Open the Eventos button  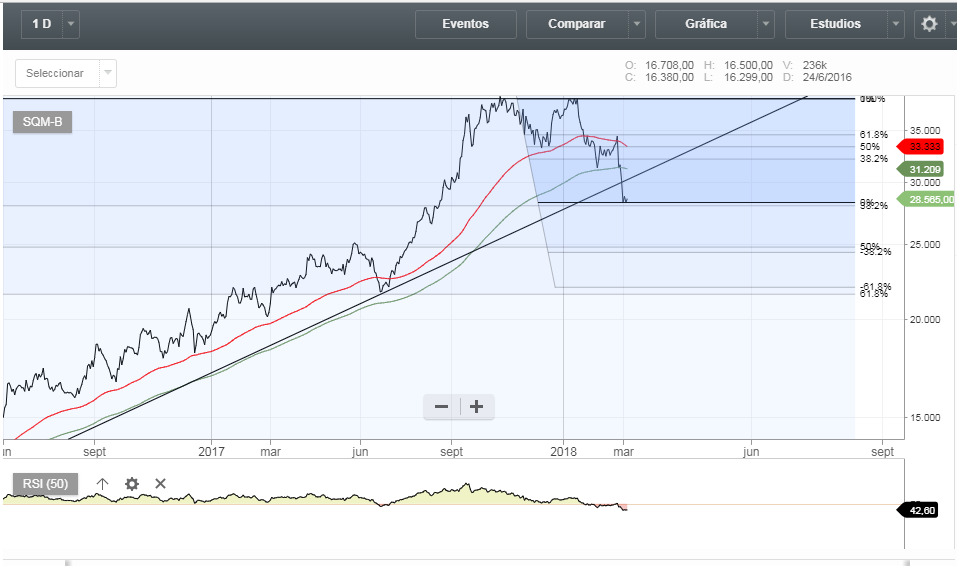pos(466,24)
